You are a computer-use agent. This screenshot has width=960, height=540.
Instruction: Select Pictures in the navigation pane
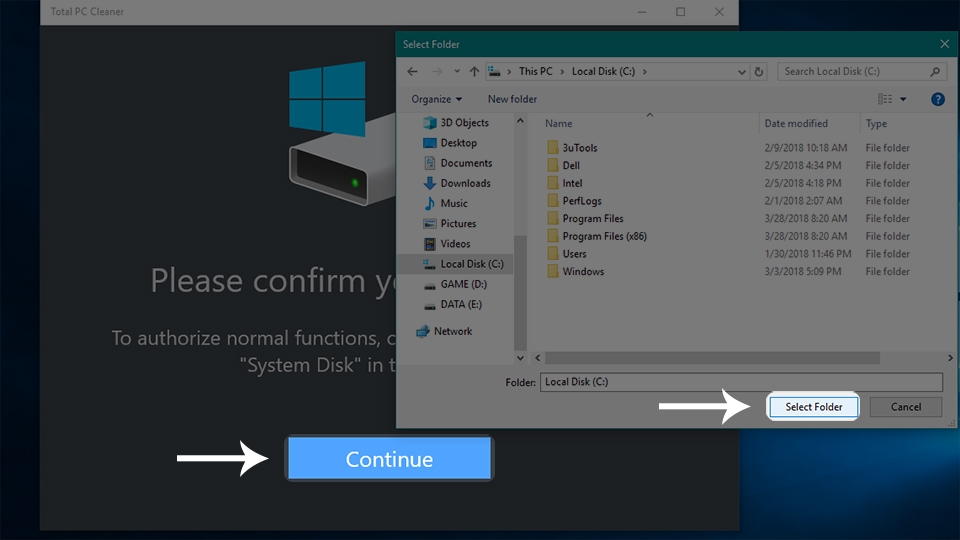[x=449, y=223]
